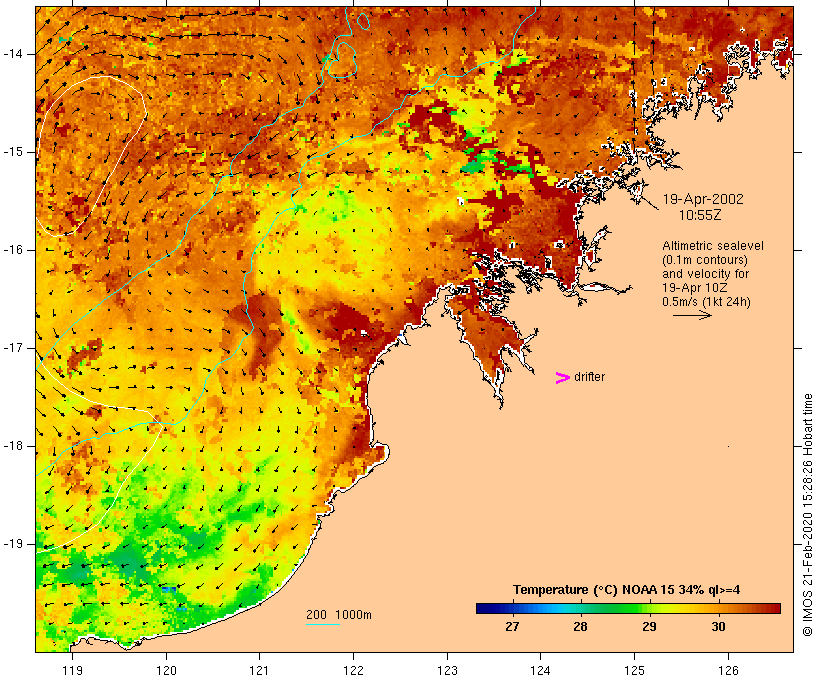Viewport: 820px width, 680px height.
Task: Click the 'Altimetric sealevel' caption line
Action: click(713, 245)
